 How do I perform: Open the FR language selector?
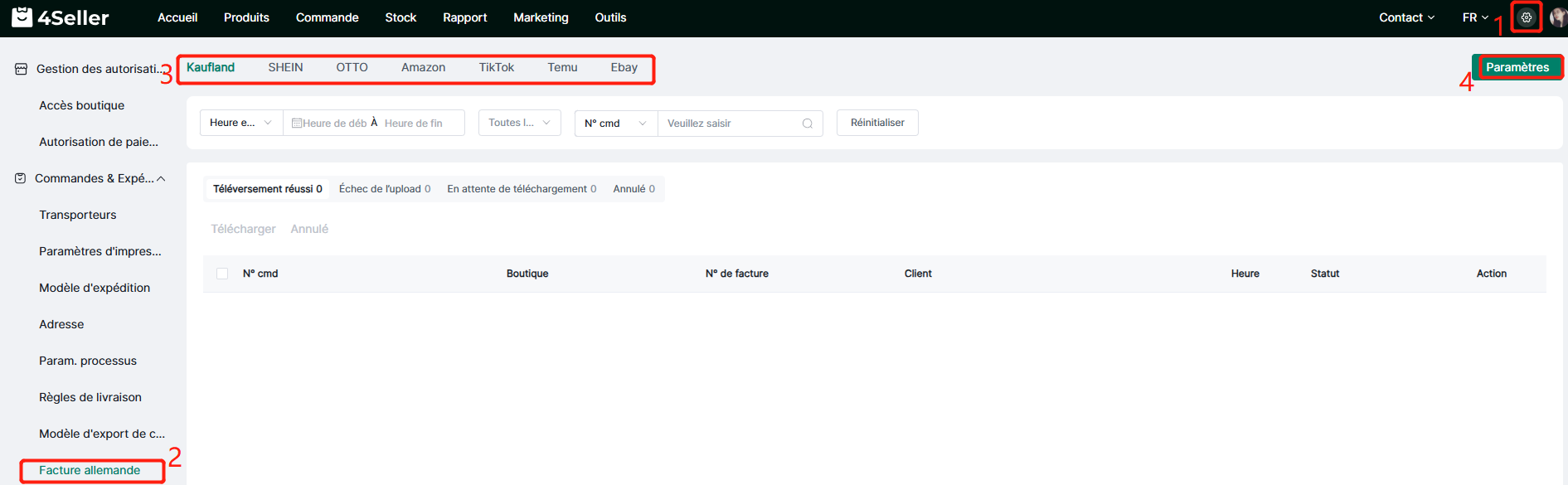pyautogui.click(x=1474, y=17)
